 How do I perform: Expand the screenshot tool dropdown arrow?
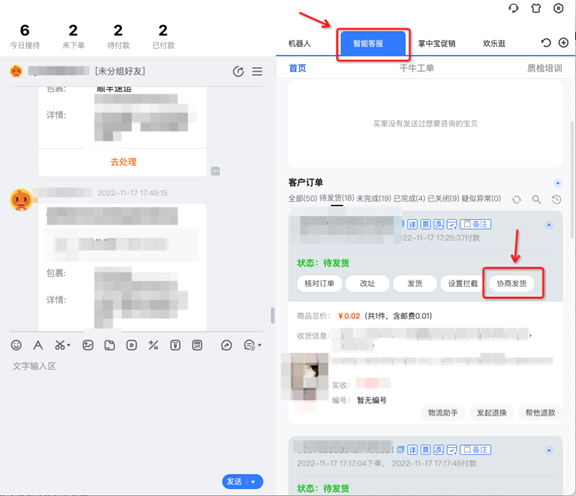[69, 345]
